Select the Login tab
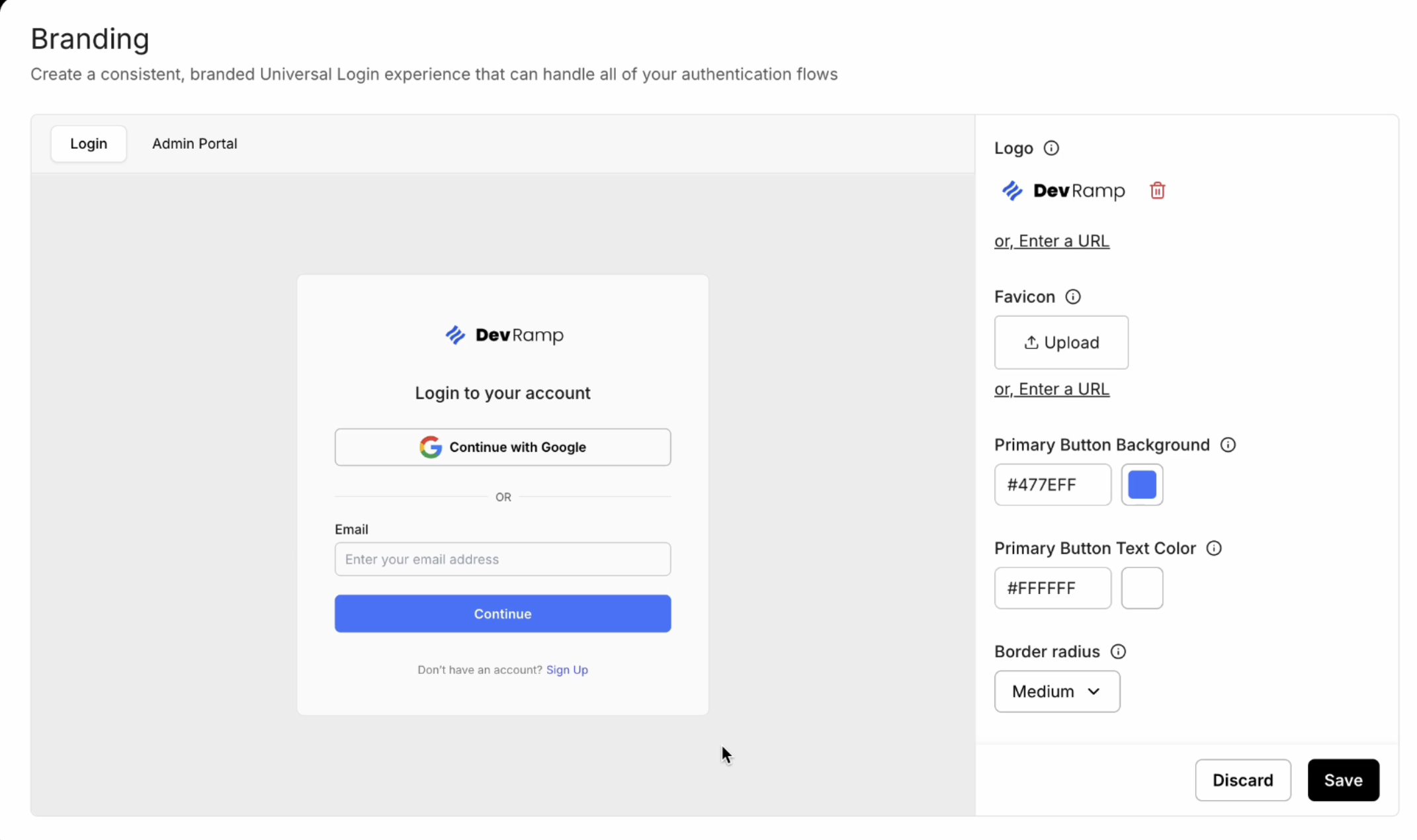The image size is (1417, 840). pos(89,144)
